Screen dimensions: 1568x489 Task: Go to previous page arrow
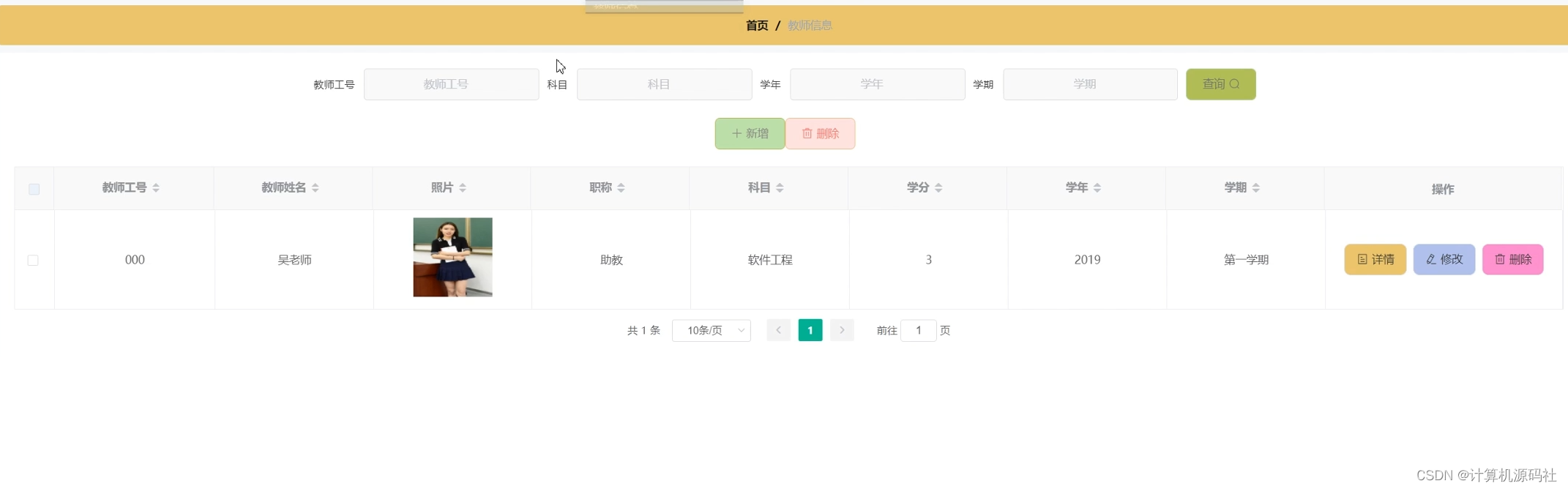pyautogui.click(x=778, y=330)
